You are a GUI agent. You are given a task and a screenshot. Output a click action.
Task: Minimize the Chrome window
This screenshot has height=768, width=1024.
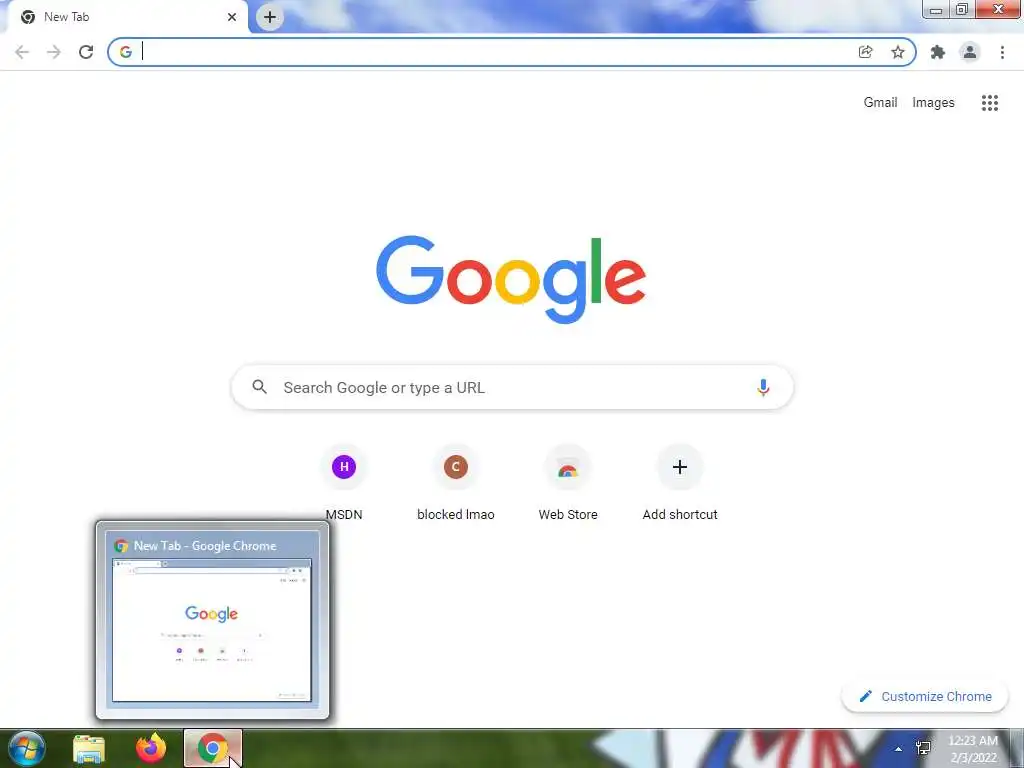tap(936, 10)
